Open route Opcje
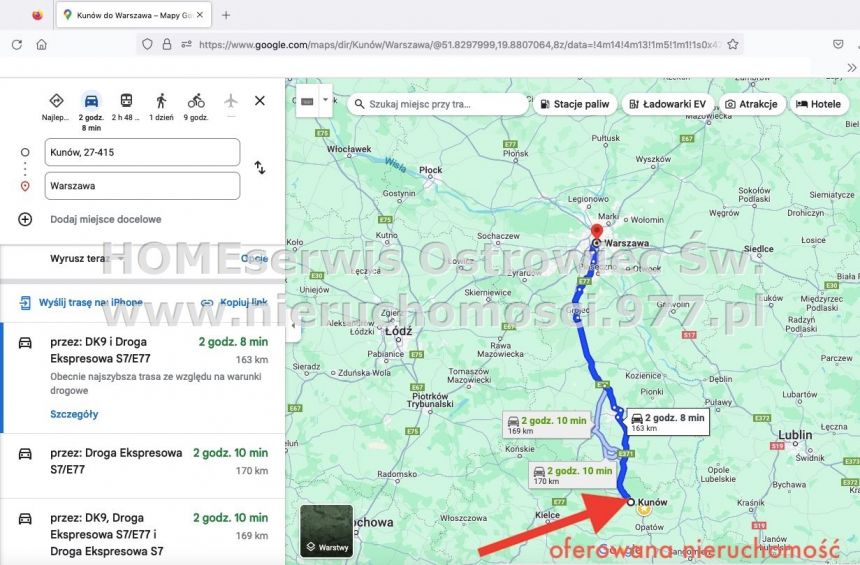 click(254, 258)
